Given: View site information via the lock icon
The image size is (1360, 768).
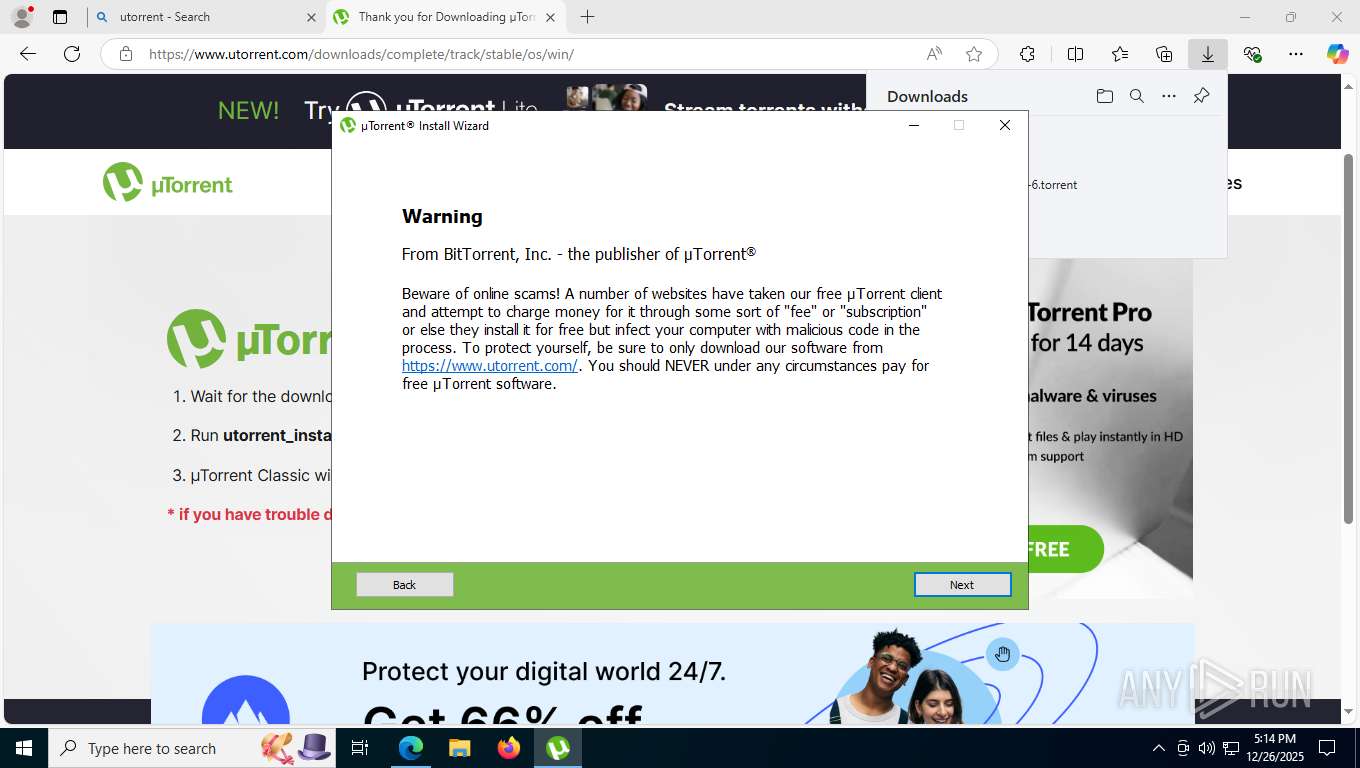Looking at the screenshot, I should coord(125,54).
